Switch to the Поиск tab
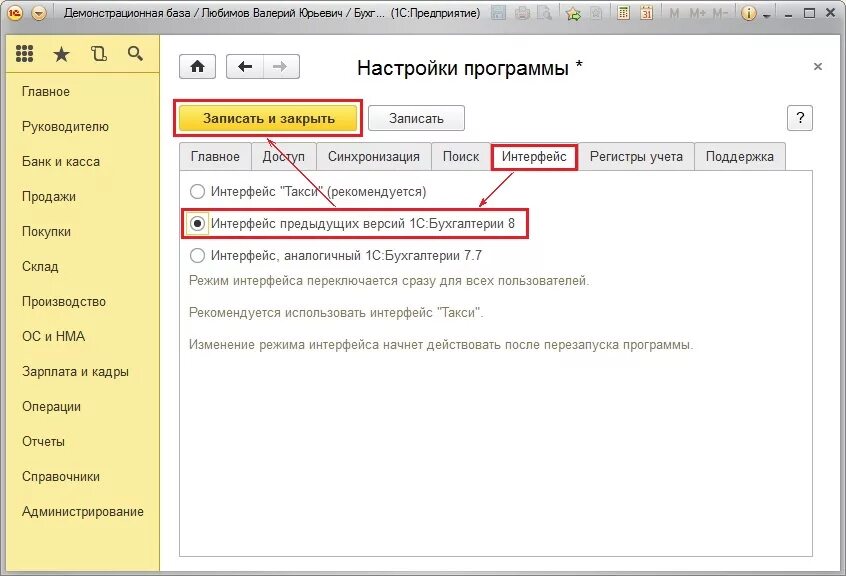The width and height of the screenshot is (846, 576). 461,156
